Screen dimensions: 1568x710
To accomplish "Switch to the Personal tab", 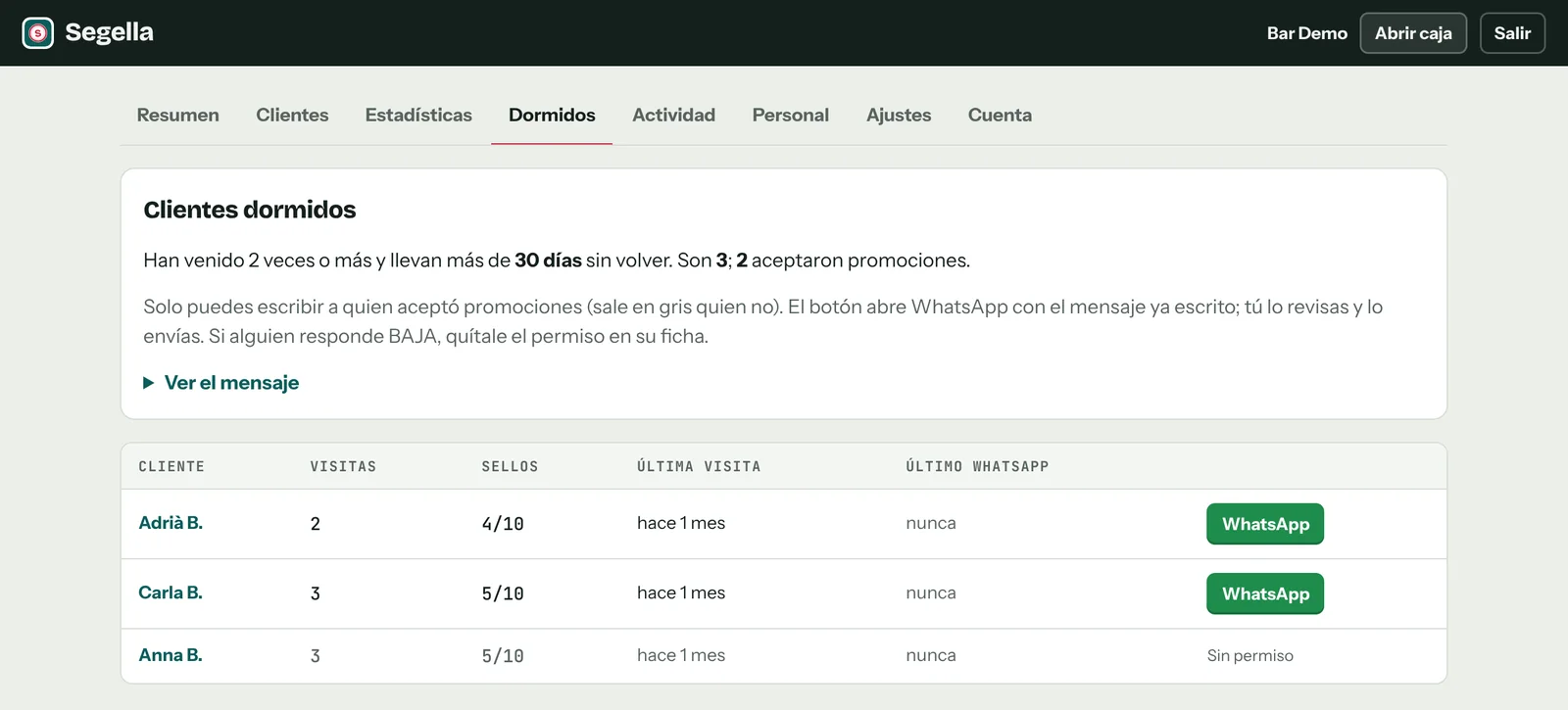I will 791,116.
